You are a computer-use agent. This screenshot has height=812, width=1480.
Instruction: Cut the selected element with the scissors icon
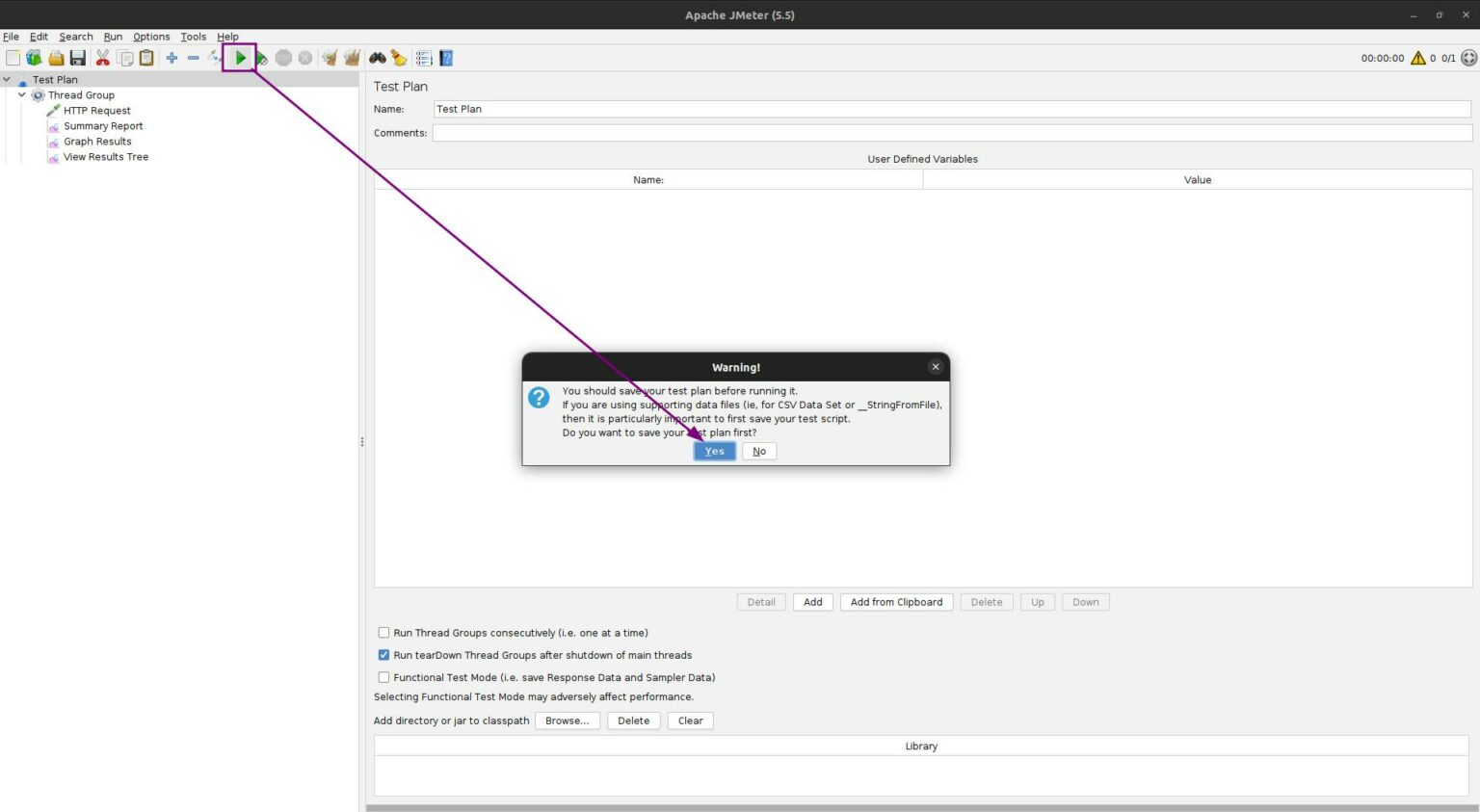103,58
